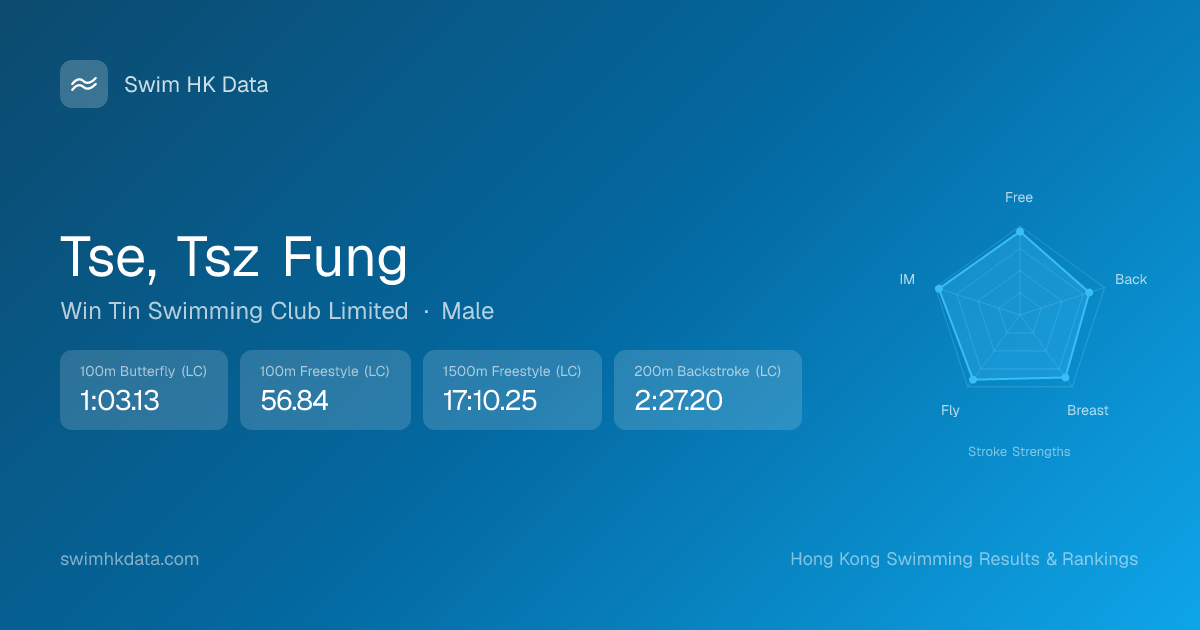
Task: Click the Back point on radar chart
Action: 1089,292
